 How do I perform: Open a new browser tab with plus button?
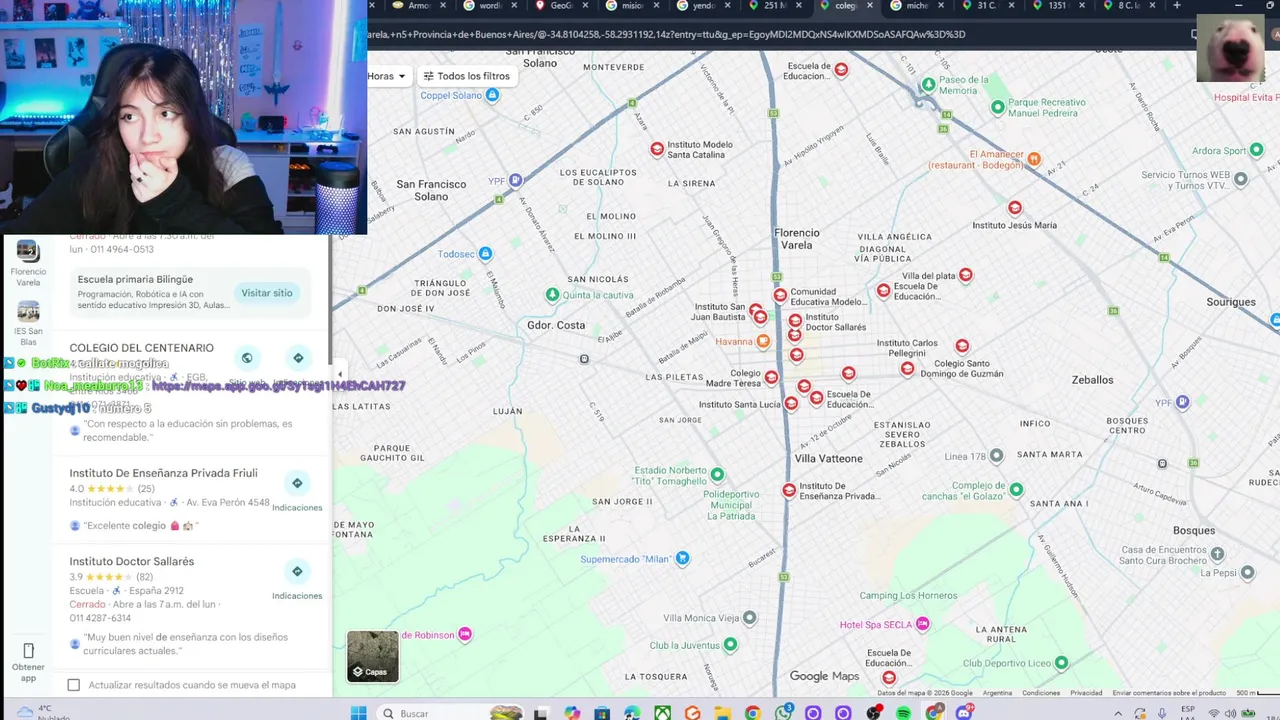[1177, 6]
